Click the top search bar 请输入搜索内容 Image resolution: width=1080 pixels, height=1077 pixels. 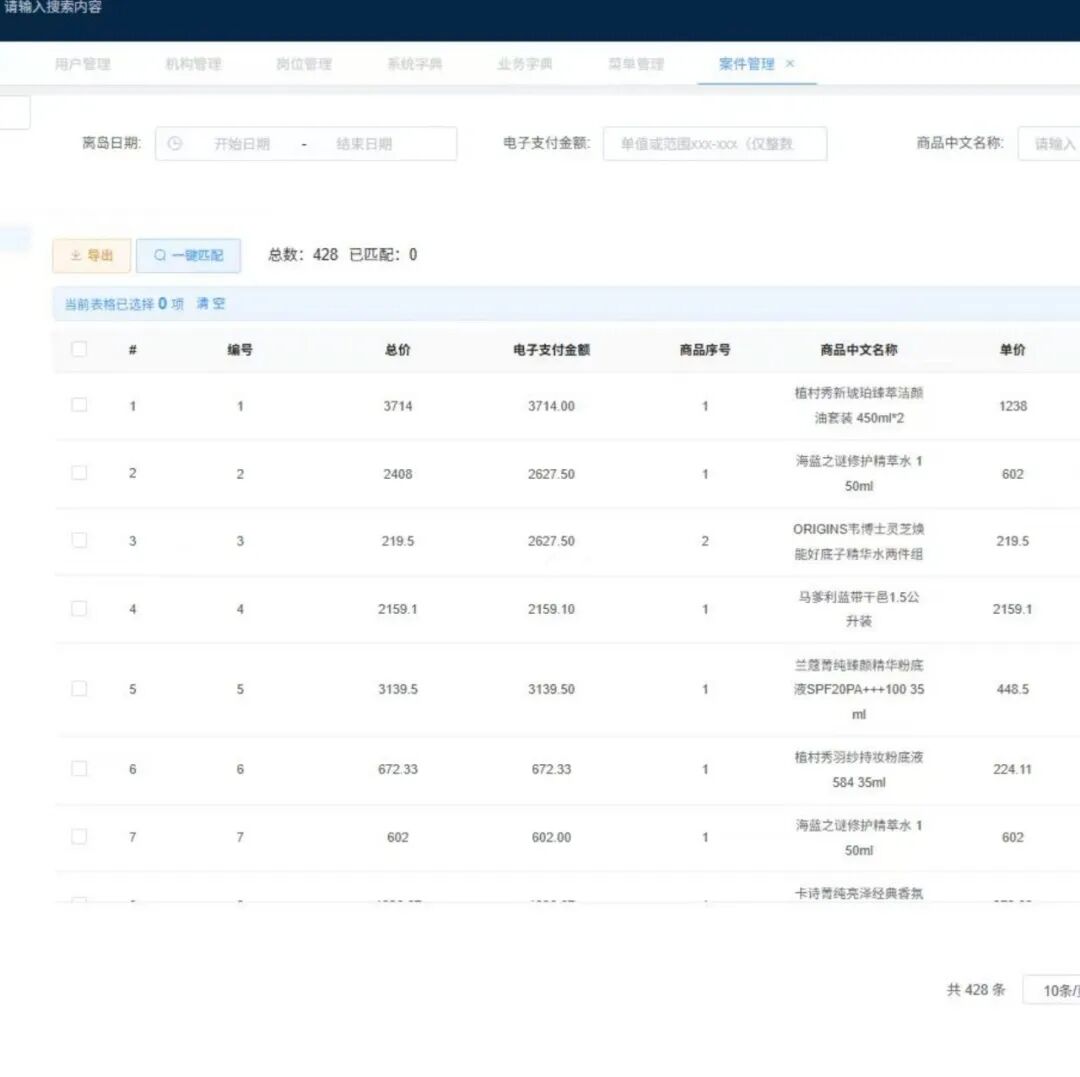coord(55,8)
